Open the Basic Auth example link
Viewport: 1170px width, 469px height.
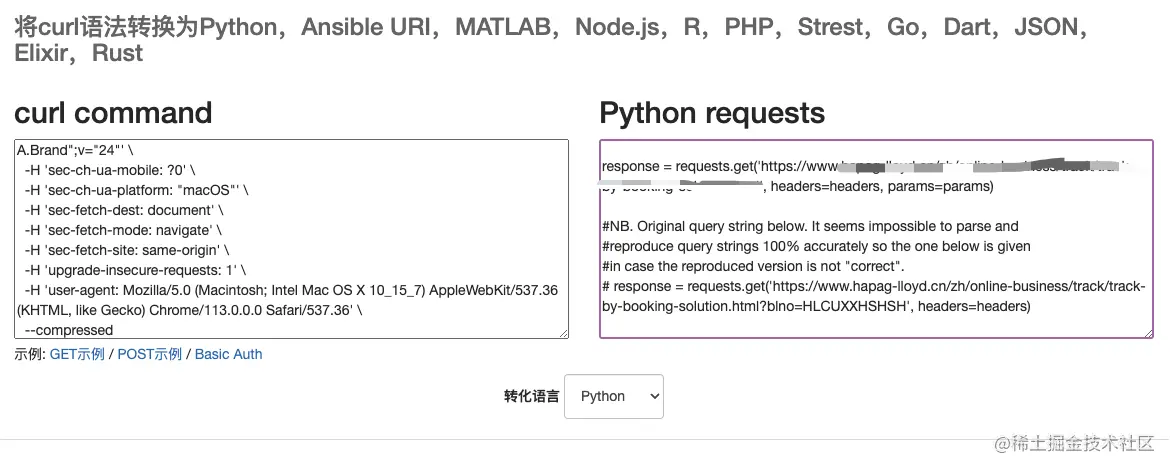point(228,354)
